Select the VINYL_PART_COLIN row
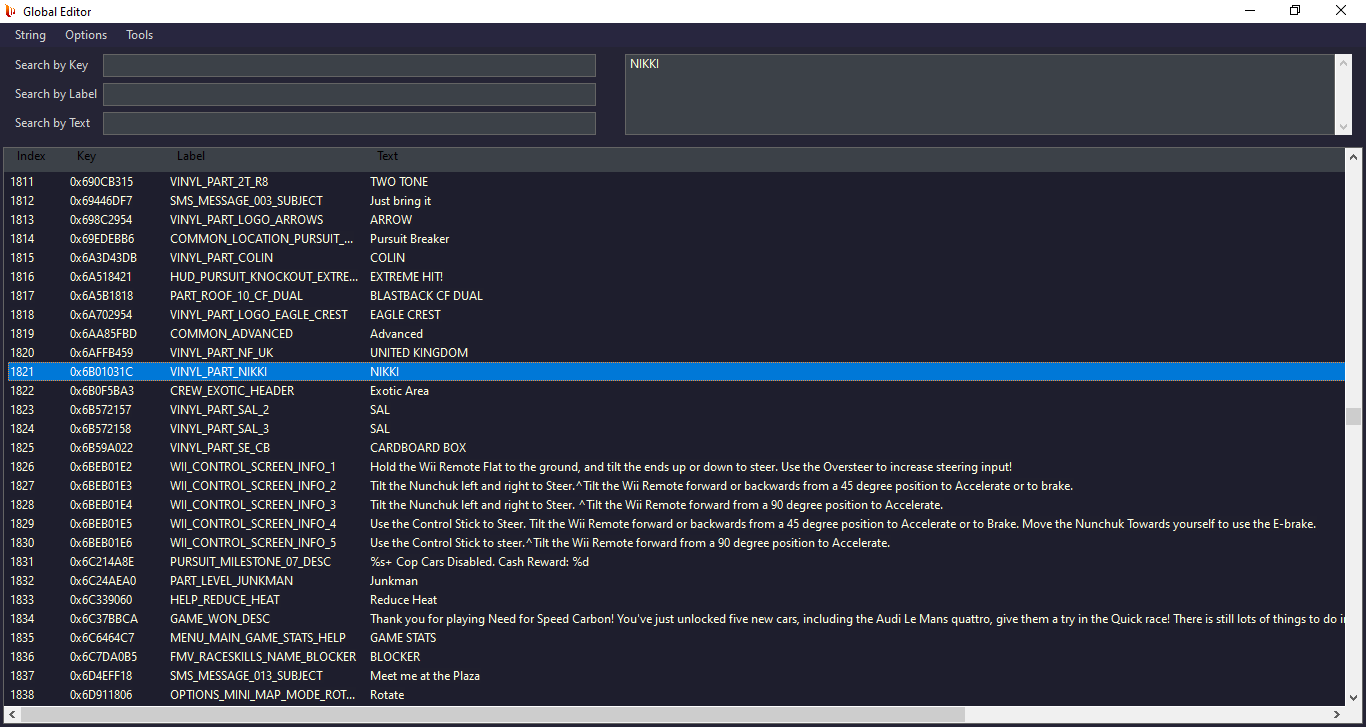 coord(221,258)
